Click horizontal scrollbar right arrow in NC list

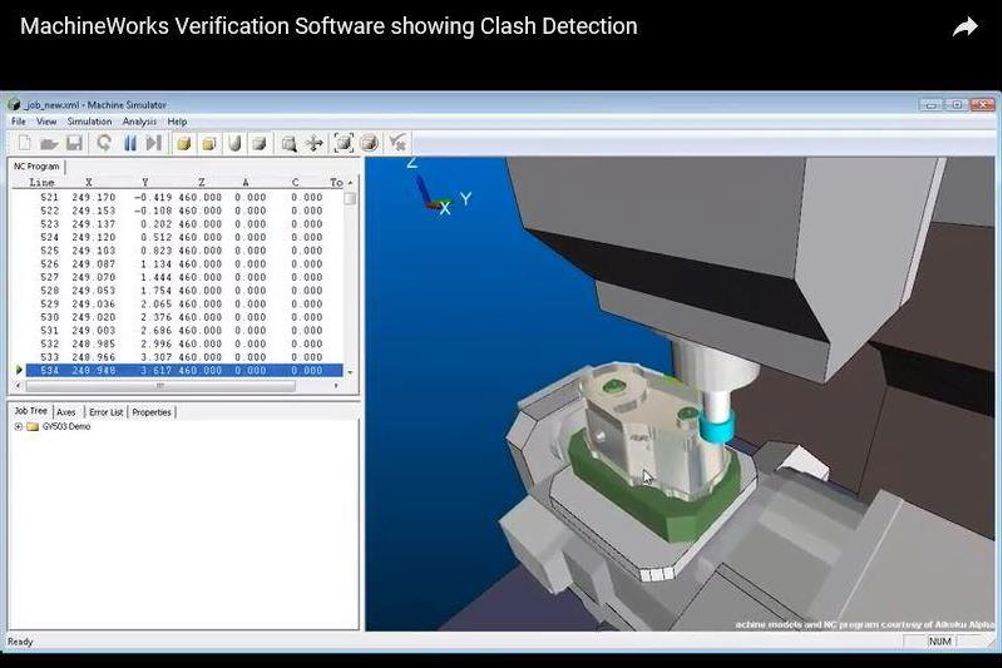click(x=335, y=385)
